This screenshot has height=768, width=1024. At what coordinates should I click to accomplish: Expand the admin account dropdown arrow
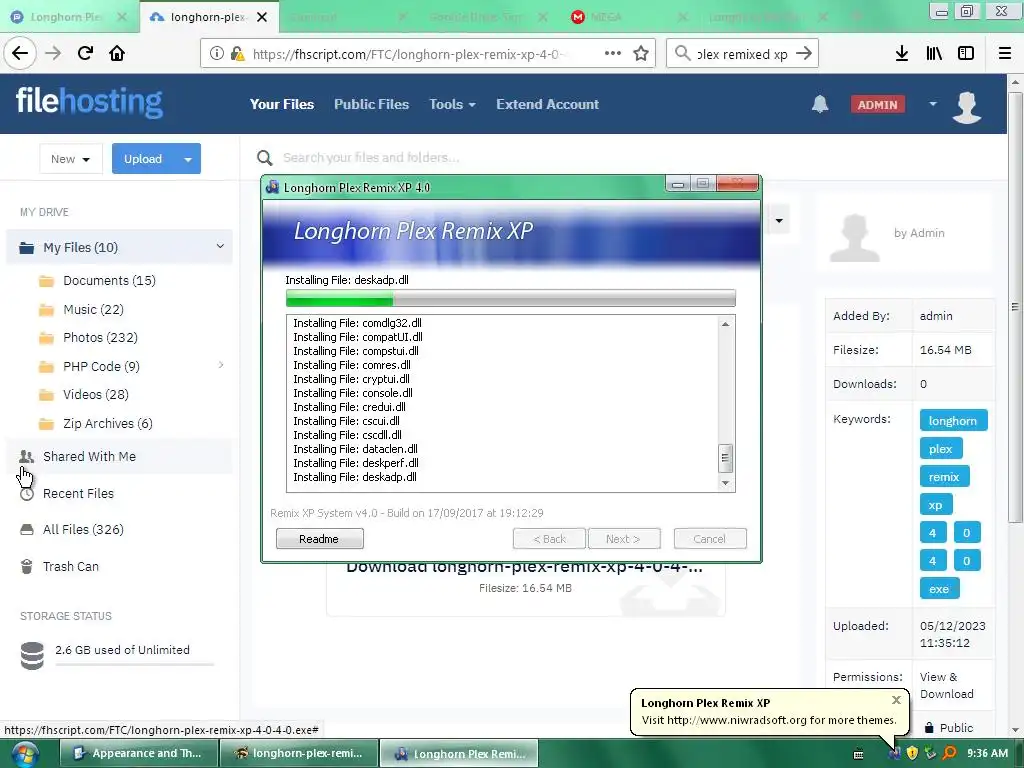933,104
